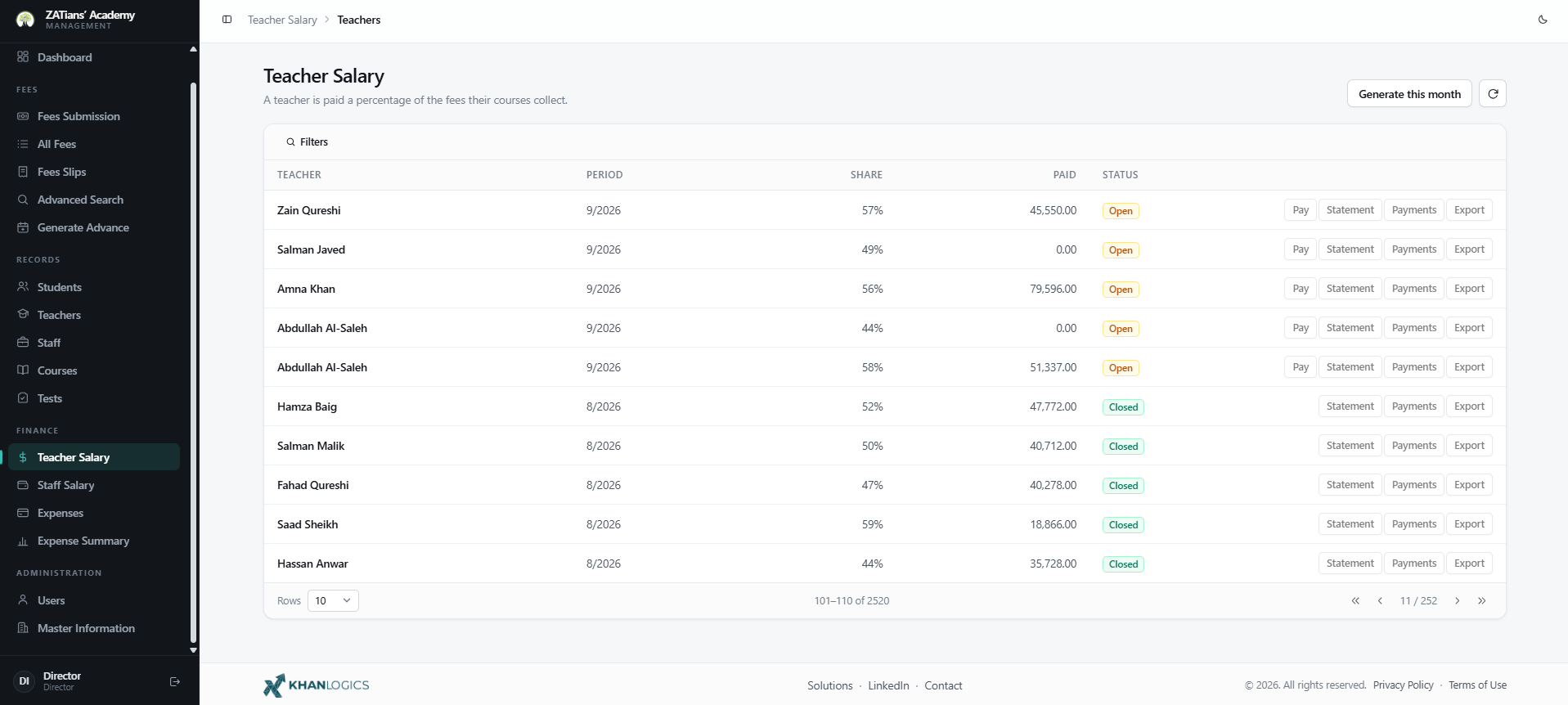1568x705 pixels.
Task: Click the sidebar scrollbar down arrow
Action: coord(193,650)
